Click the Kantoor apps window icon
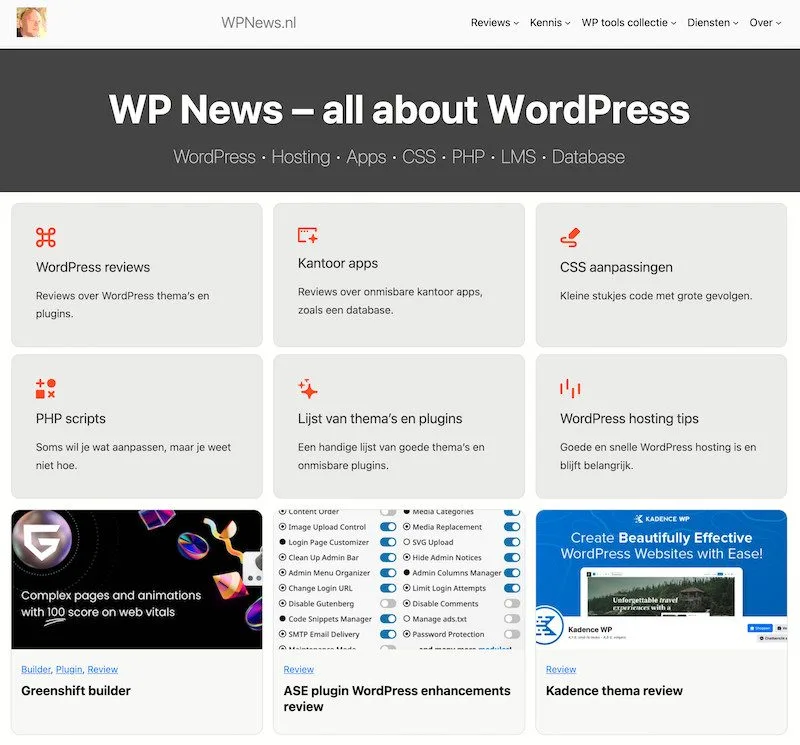The height and width of the screenshot is (745, 800). [308, 235]
